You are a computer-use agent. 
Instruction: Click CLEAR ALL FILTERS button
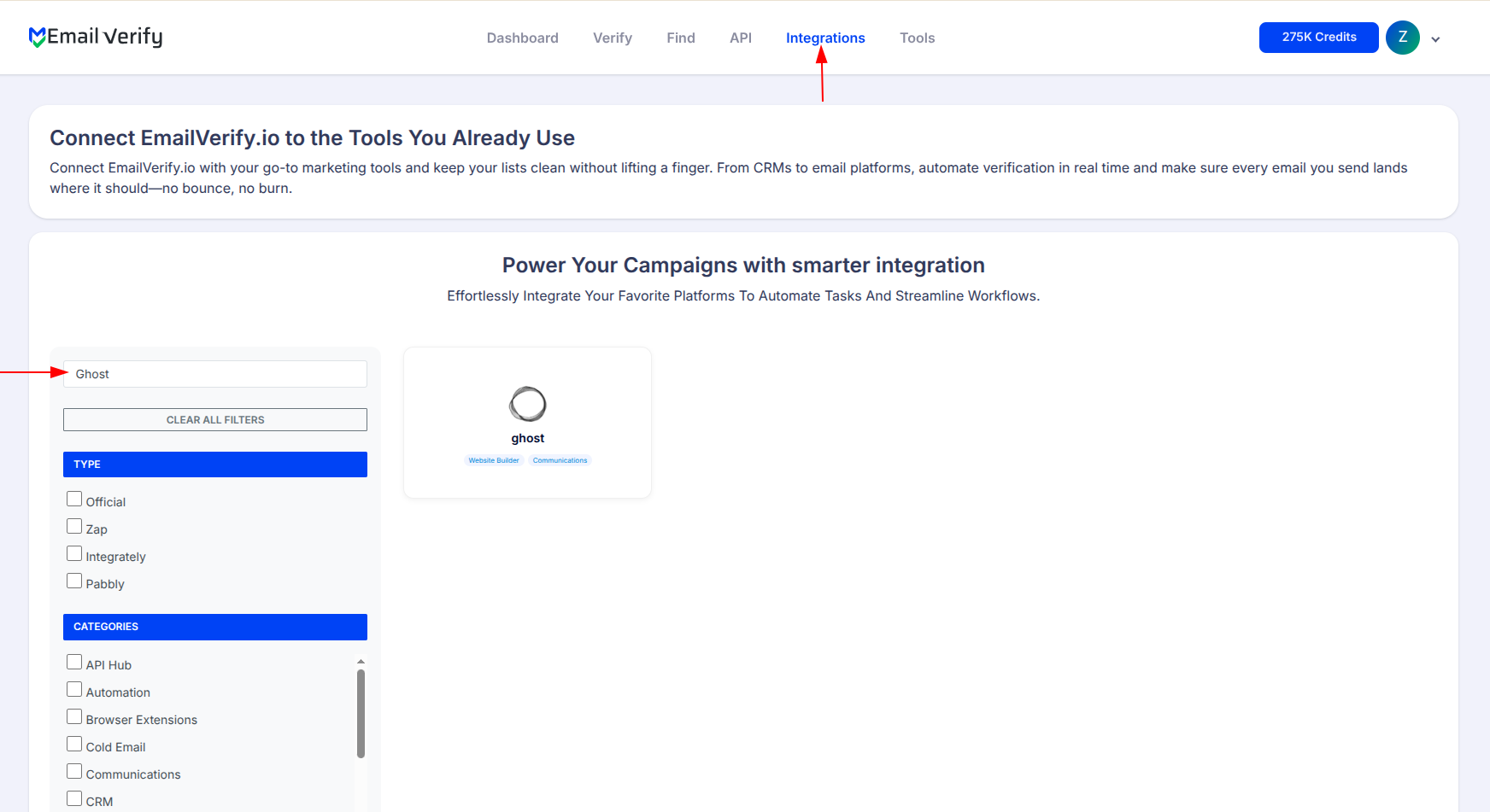tap(215, 420)
